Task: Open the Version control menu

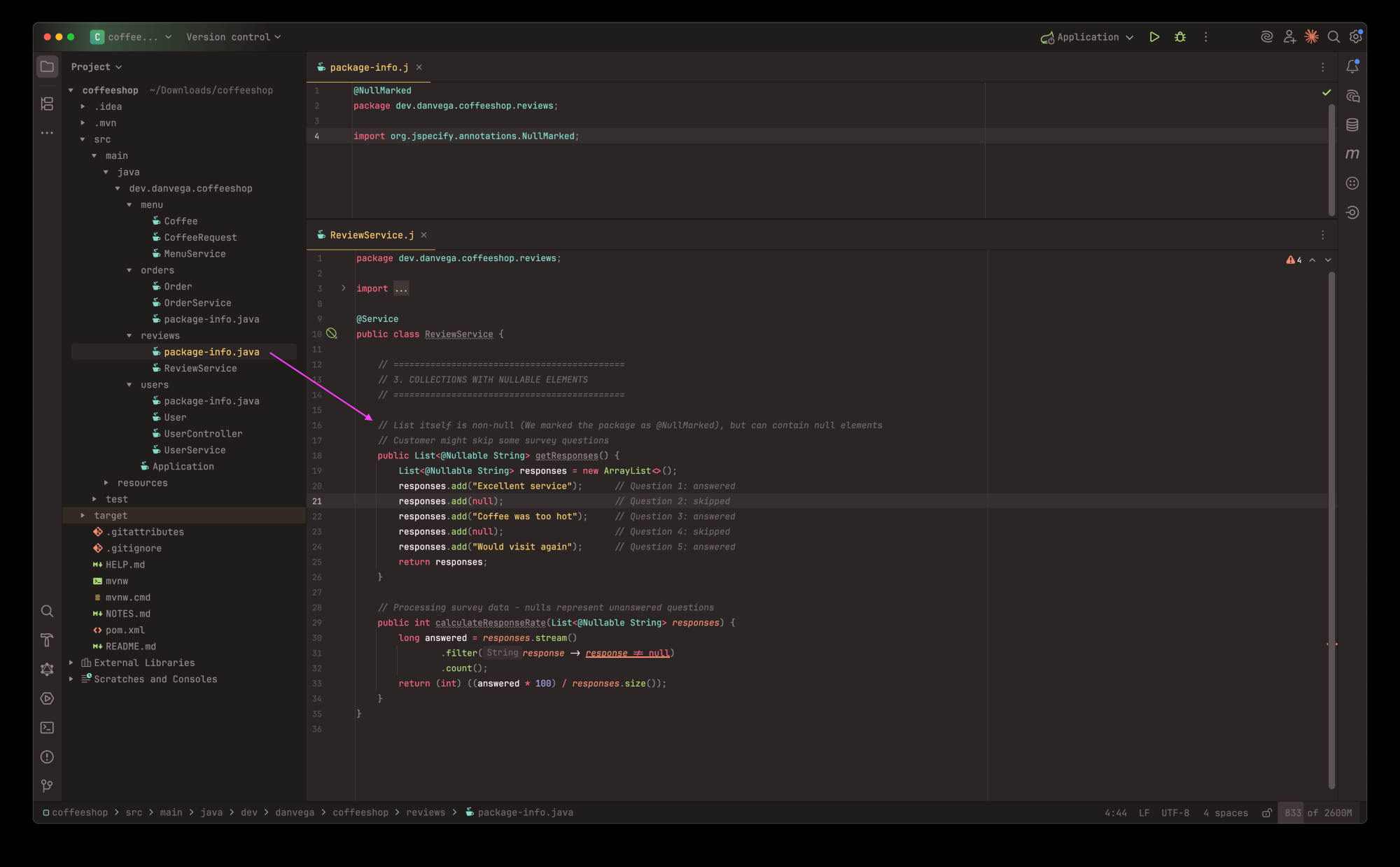Action: (x=233, y=37)
